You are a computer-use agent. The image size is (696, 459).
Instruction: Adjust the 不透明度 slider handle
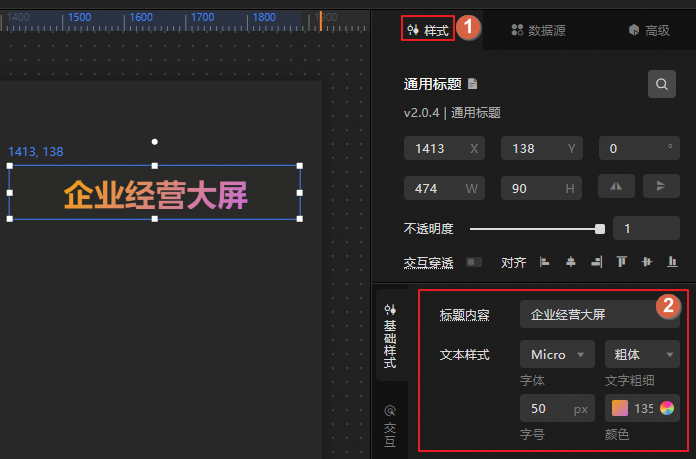[x=600, y=229]
